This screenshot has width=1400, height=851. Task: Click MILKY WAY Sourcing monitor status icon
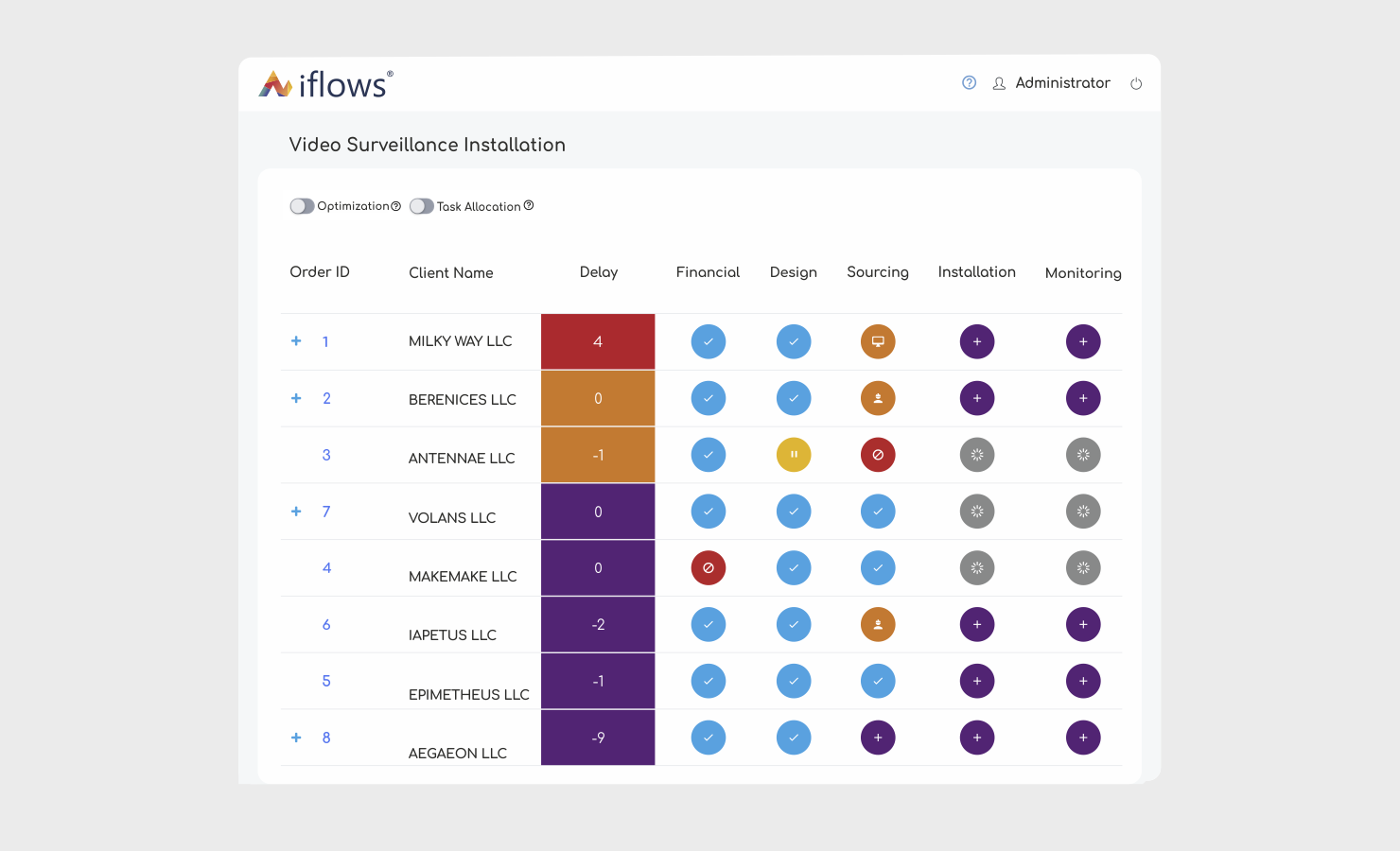click(x=878, y=341)
